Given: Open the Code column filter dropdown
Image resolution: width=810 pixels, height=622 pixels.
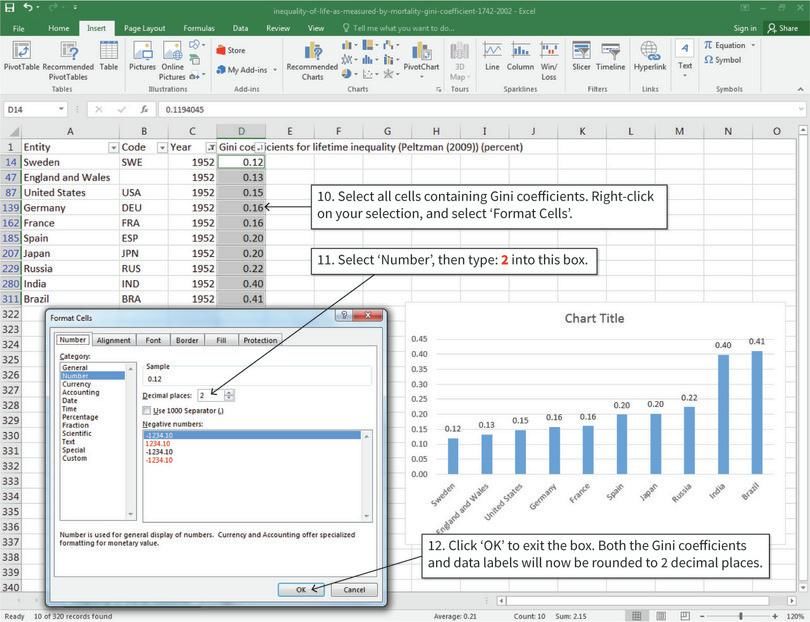Looking at the screenshot, I should pos(162,148).
